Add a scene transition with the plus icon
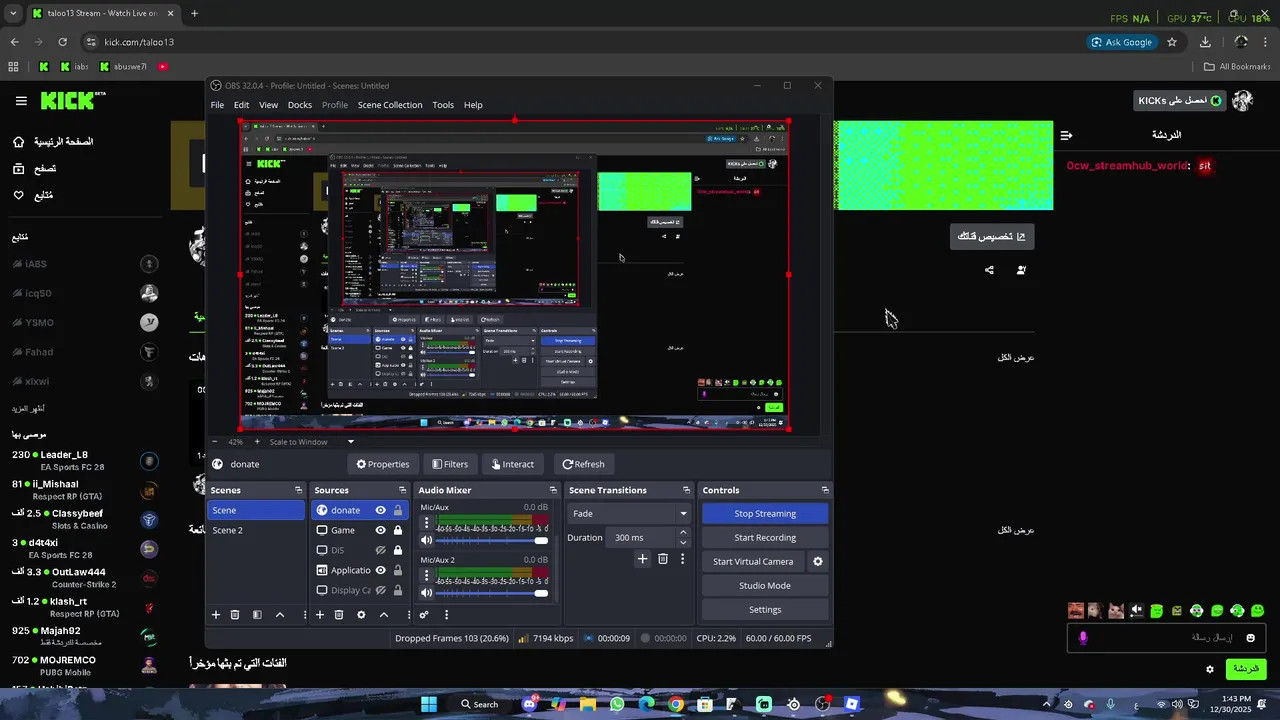This screenshot has width=1280, height=720. coord(643,559)
